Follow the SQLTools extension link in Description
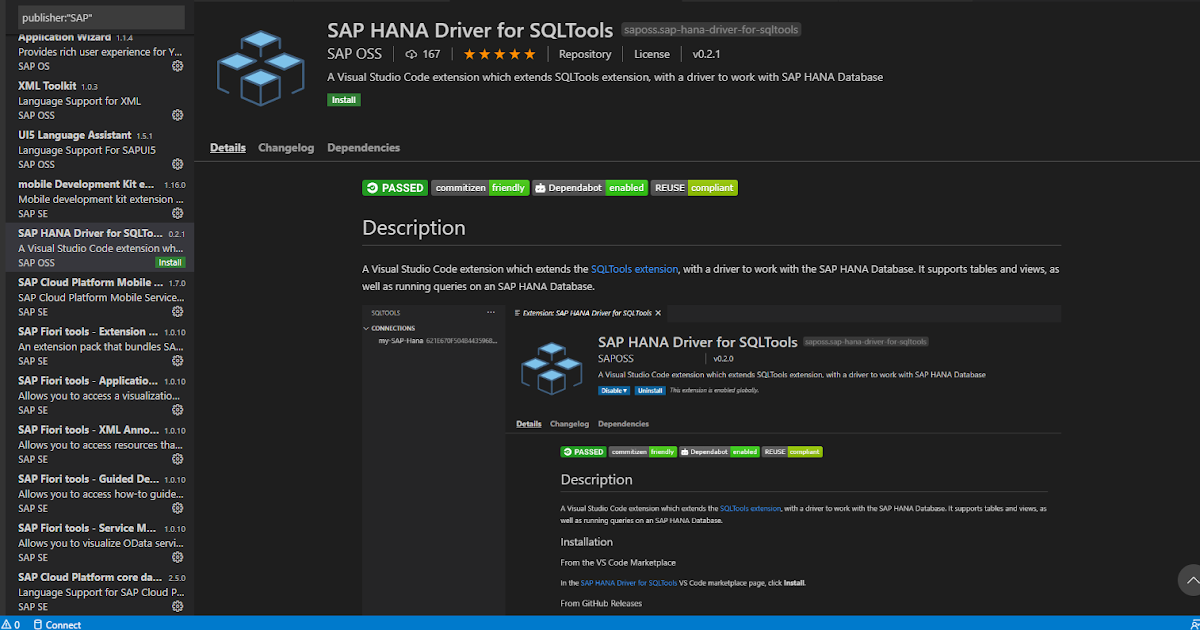 pos(634,269)
